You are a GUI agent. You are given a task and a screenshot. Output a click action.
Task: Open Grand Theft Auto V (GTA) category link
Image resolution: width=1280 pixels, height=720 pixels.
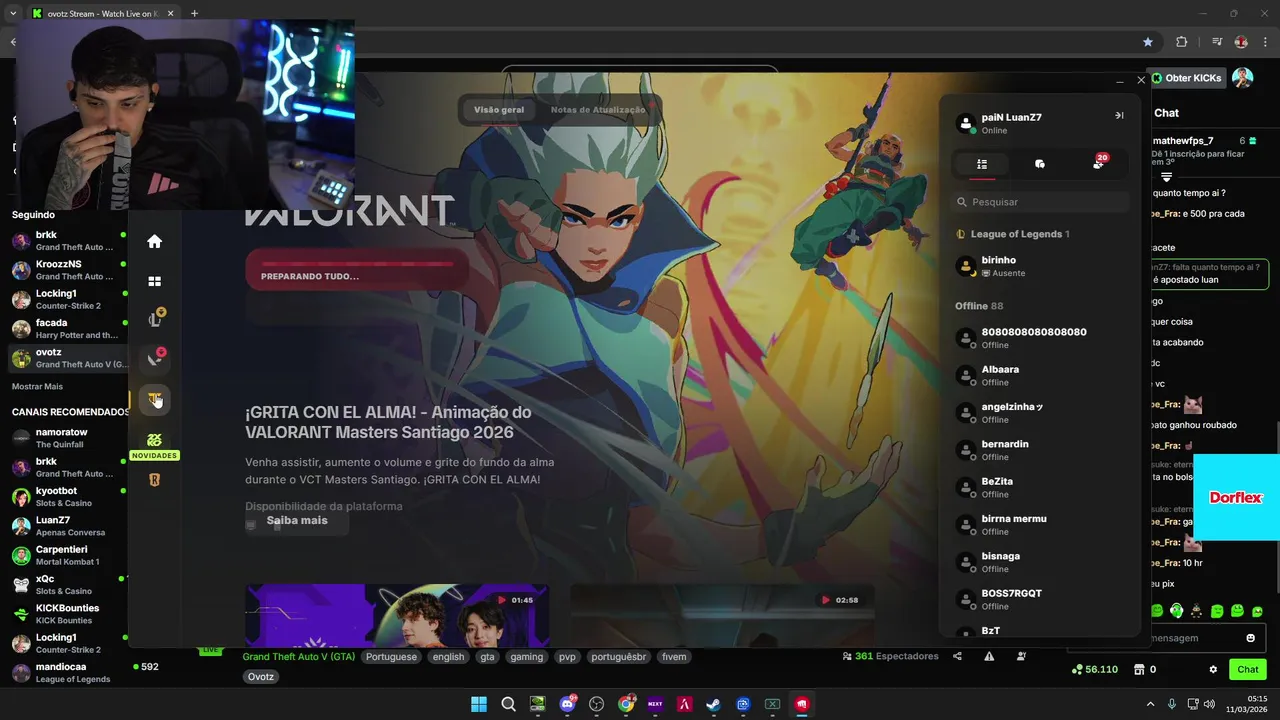coord(298,657)
